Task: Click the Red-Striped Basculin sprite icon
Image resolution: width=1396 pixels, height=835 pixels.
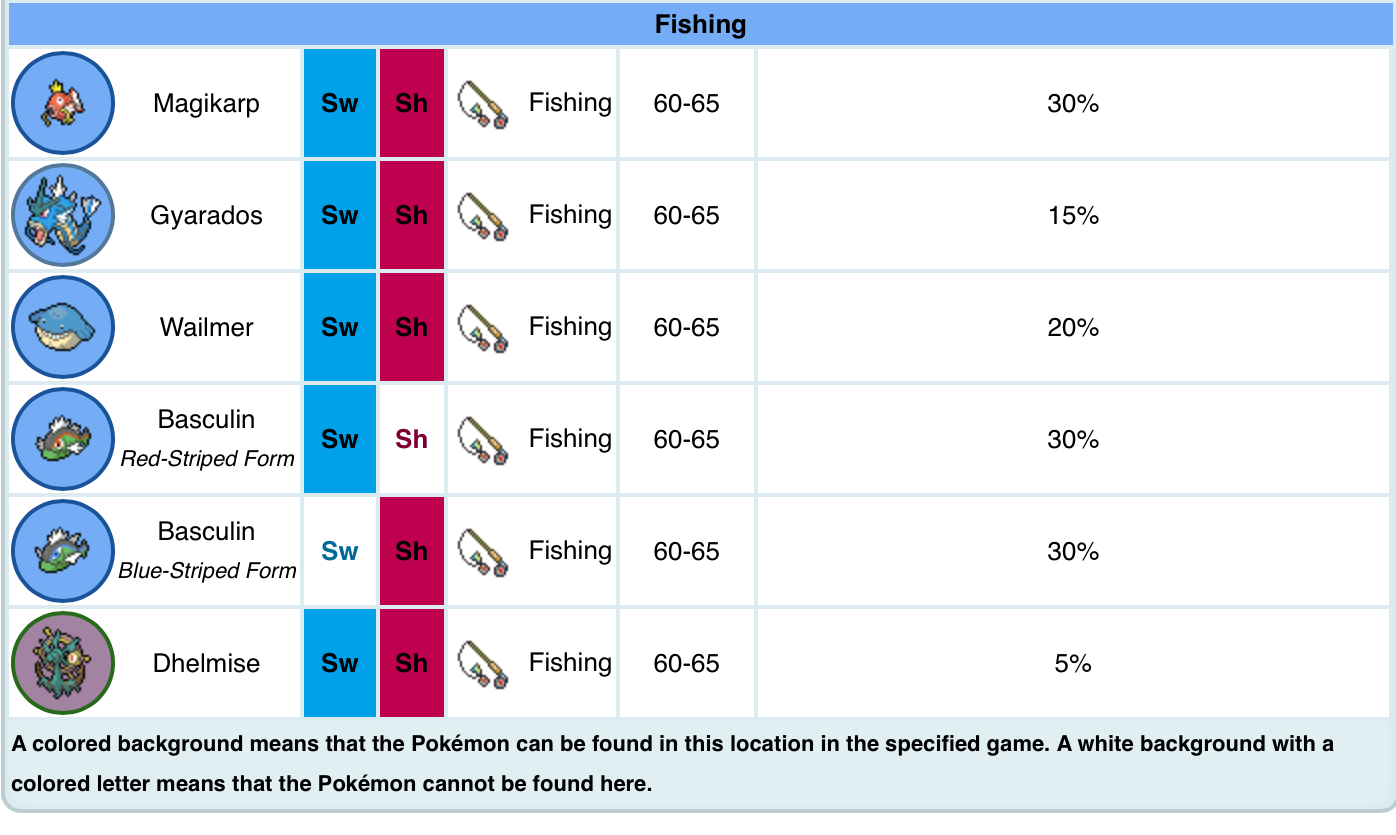Action: tap(63, 439)
